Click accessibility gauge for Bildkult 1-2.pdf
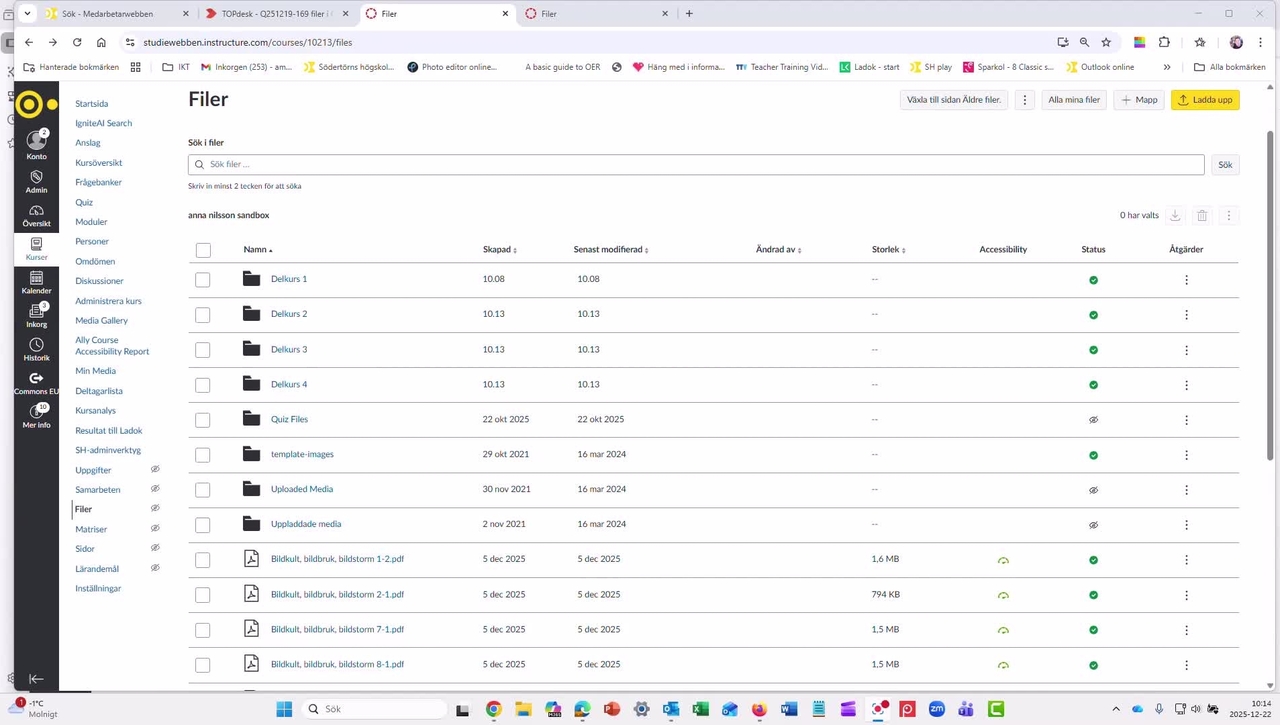 [x=1003, y=560]
